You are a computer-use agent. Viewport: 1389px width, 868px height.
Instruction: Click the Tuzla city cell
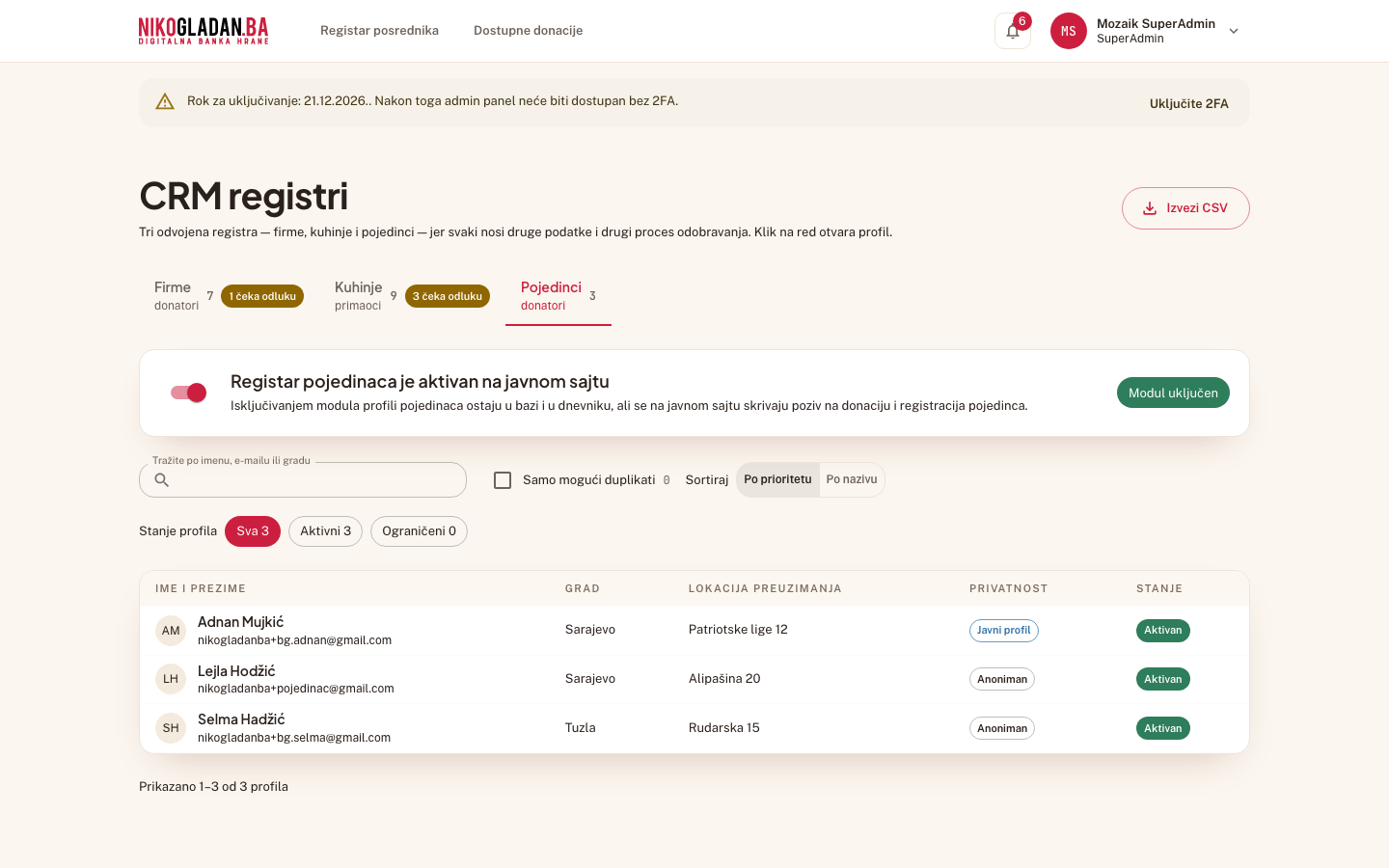click(581, 728)
